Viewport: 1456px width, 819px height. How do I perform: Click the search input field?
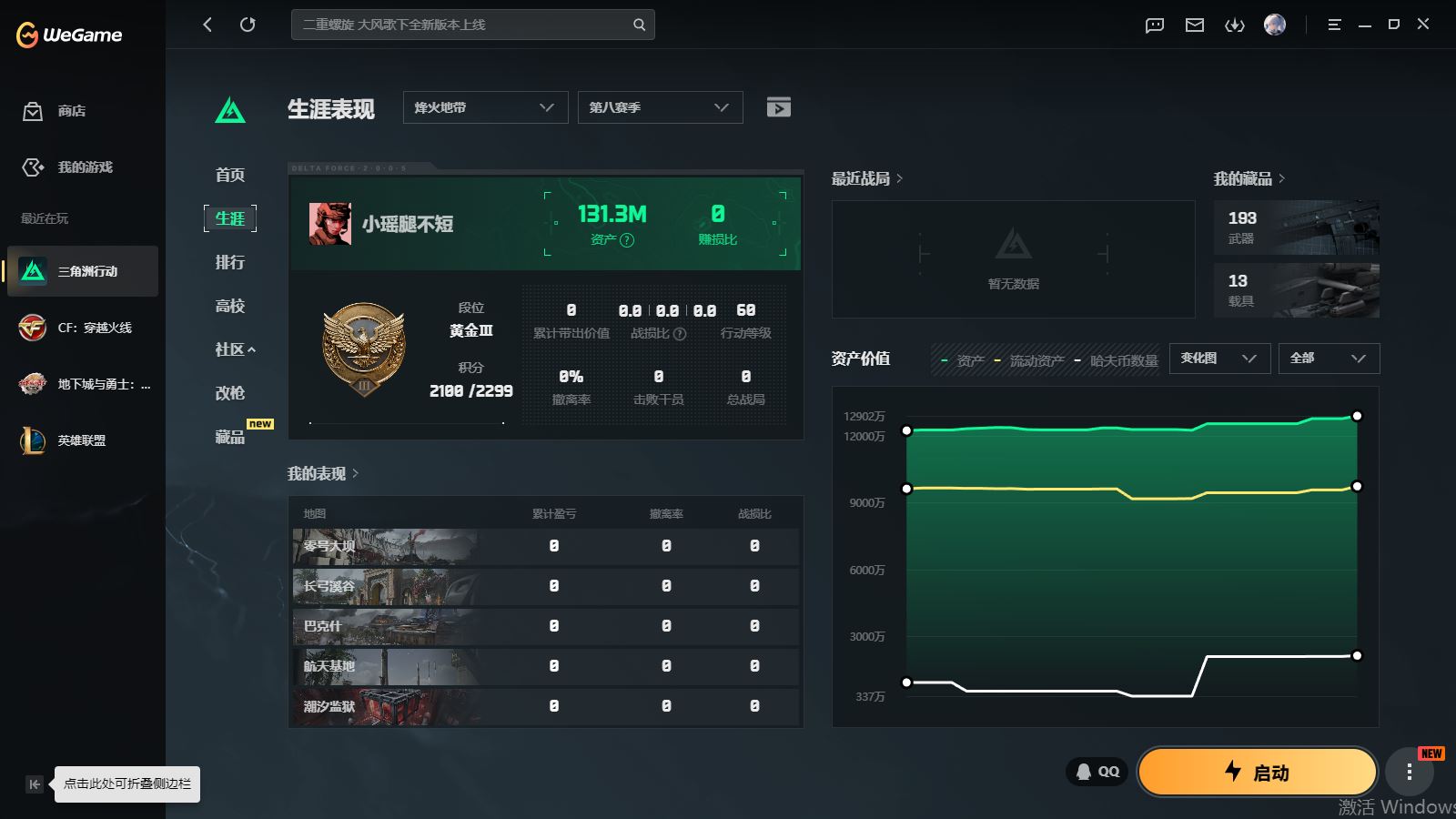[464, 25]
